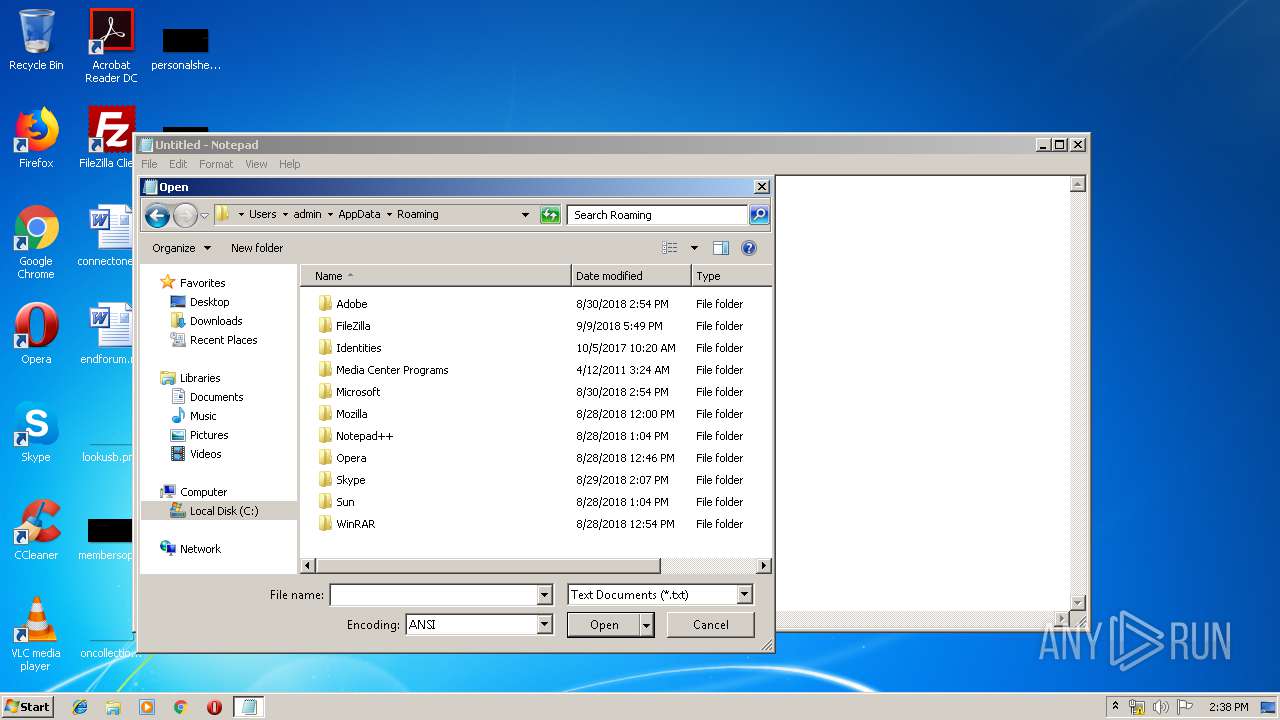Expand the File name dropdown list
This screenshot has width=1280, height=720.
click(x=544, y=595)
